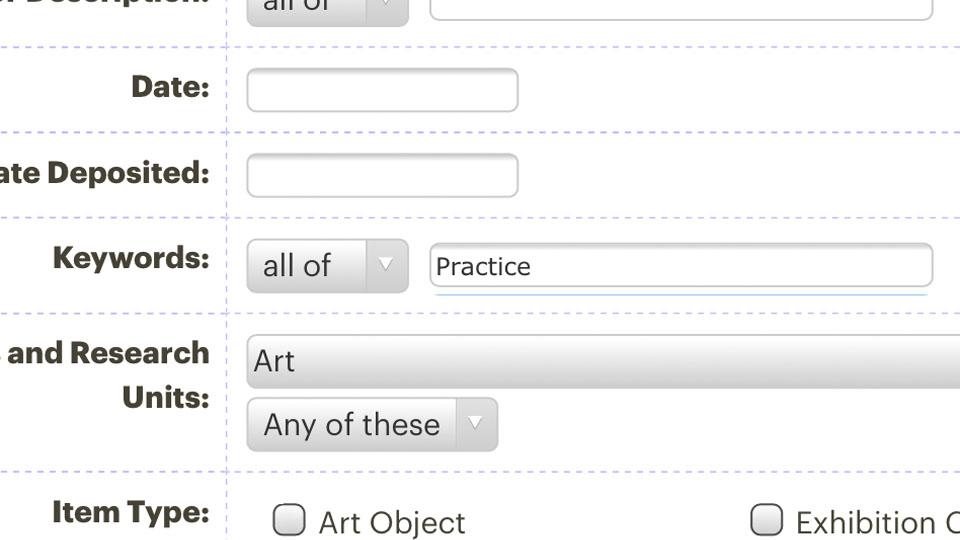This screenshot has height=540, width=960.
Task: Focus the text field at the top edge
Action: click(x=680, y=8)
